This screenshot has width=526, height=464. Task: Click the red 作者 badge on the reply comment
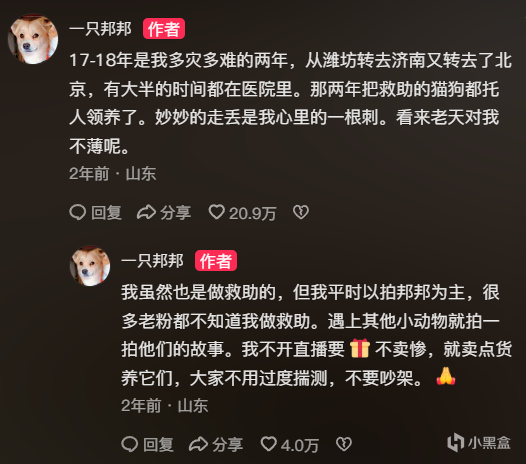pyautogui.click(x=216, y=261)
